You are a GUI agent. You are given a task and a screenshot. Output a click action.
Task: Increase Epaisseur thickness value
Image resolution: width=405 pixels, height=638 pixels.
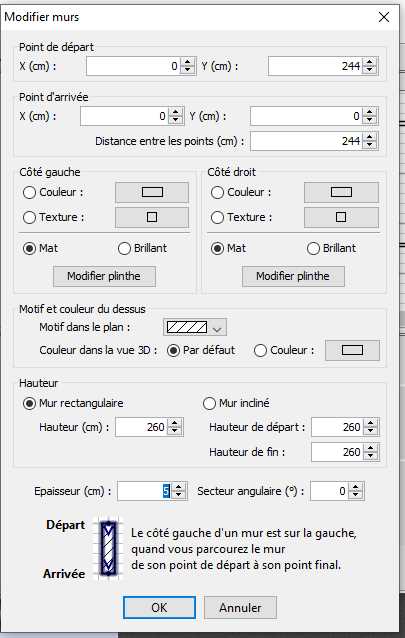click(178, 487)
